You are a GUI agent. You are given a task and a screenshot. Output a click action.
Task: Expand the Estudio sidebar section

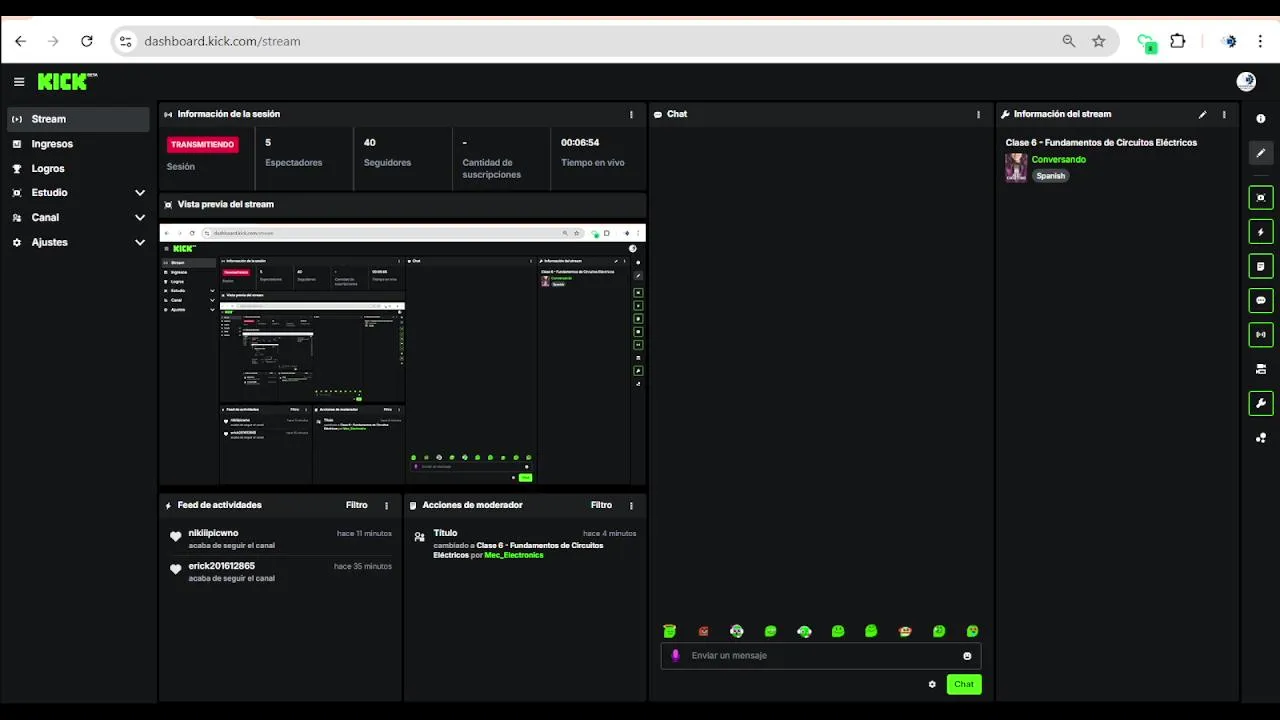click(x=140, y=192)
